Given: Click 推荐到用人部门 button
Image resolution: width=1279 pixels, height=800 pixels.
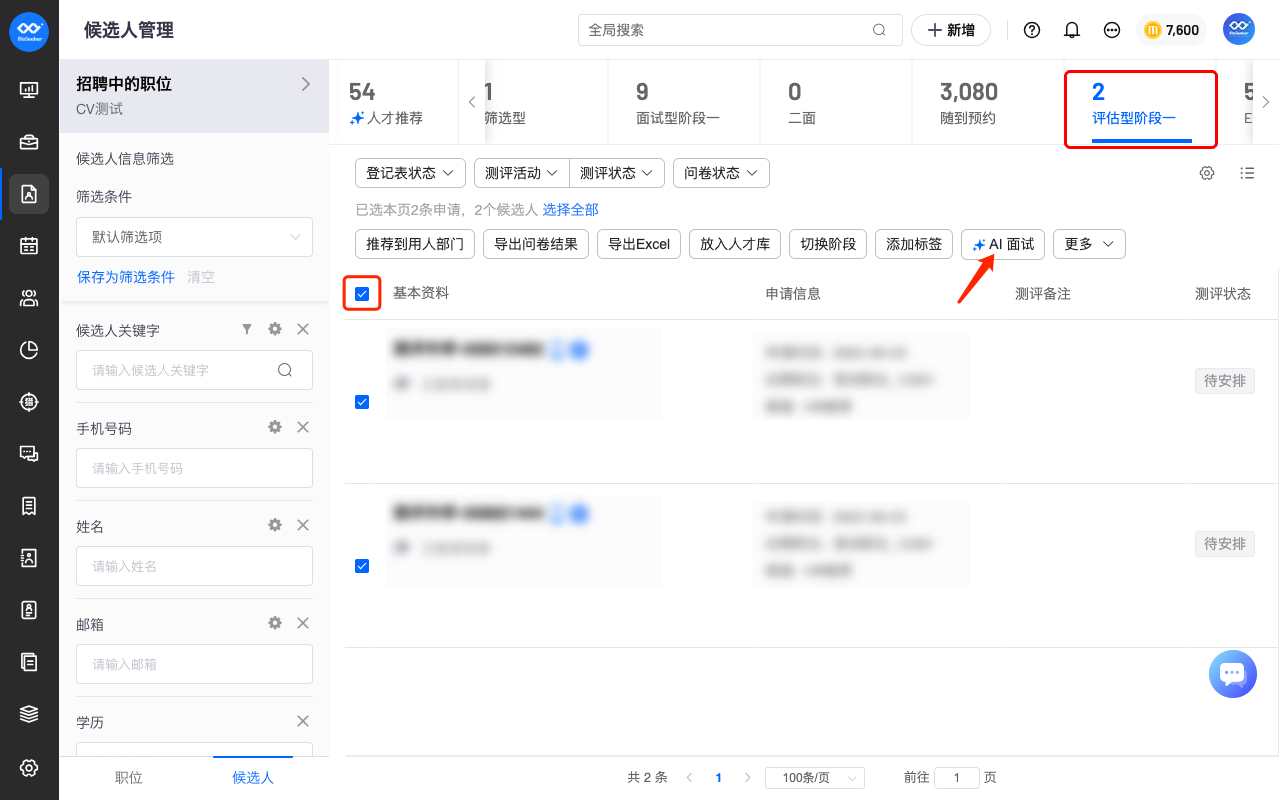Looking at the screenshot, I should pos(415,244).
